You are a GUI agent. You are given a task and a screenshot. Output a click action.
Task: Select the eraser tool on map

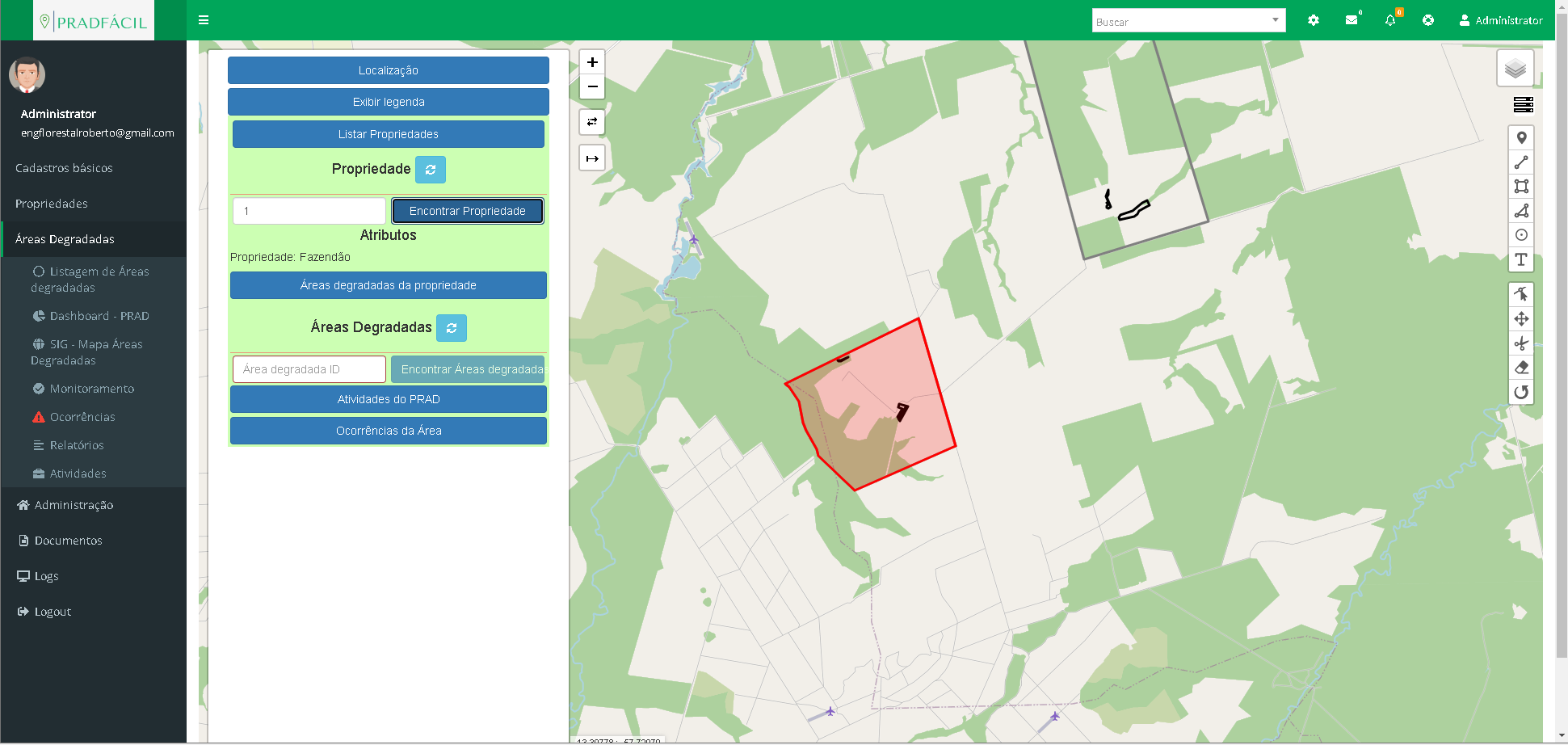1521,368
